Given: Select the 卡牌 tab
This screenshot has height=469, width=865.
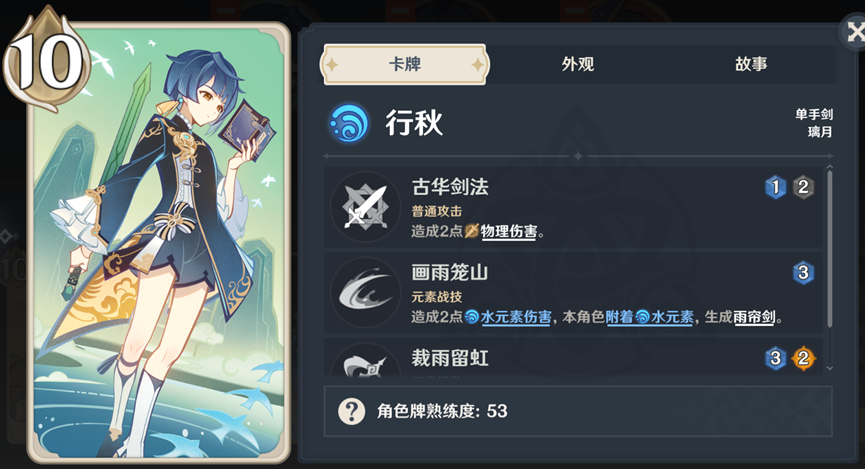Looking at the screenshot, I should coord(404,65).
